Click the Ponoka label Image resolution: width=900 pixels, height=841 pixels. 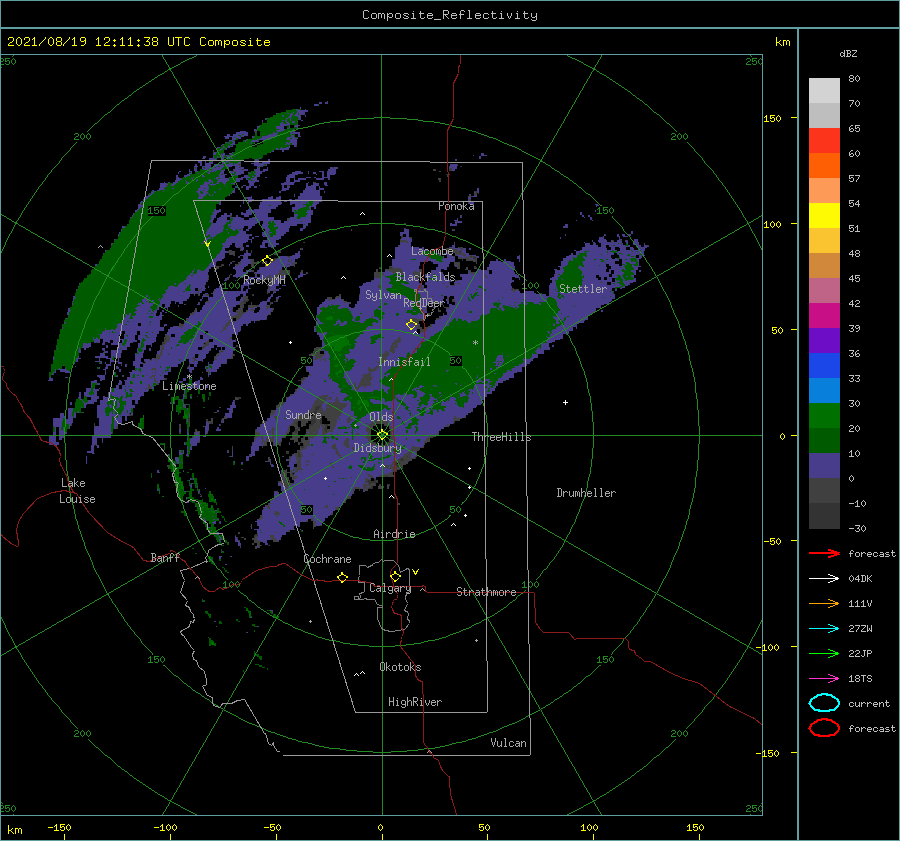click(456, 206)
